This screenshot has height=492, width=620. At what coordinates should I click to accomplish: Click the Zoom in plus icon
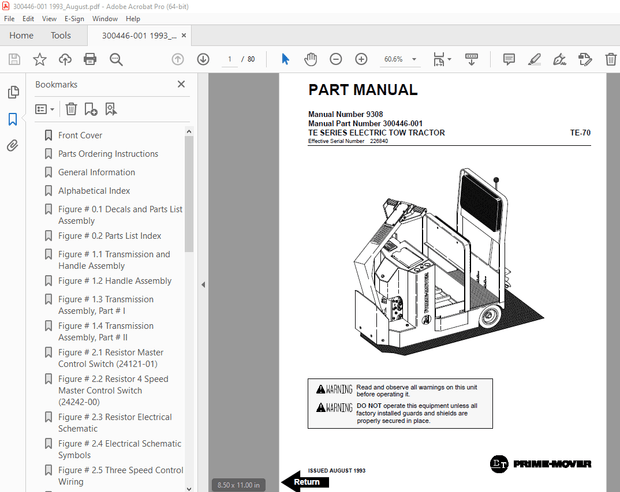[x=361, y=60]
